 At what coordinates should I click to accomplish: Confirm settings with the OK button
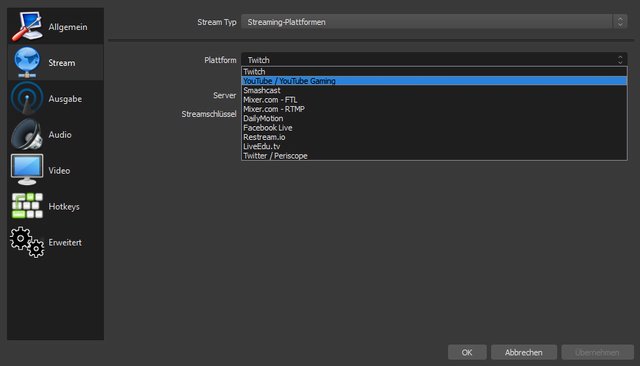pos(467,352)
